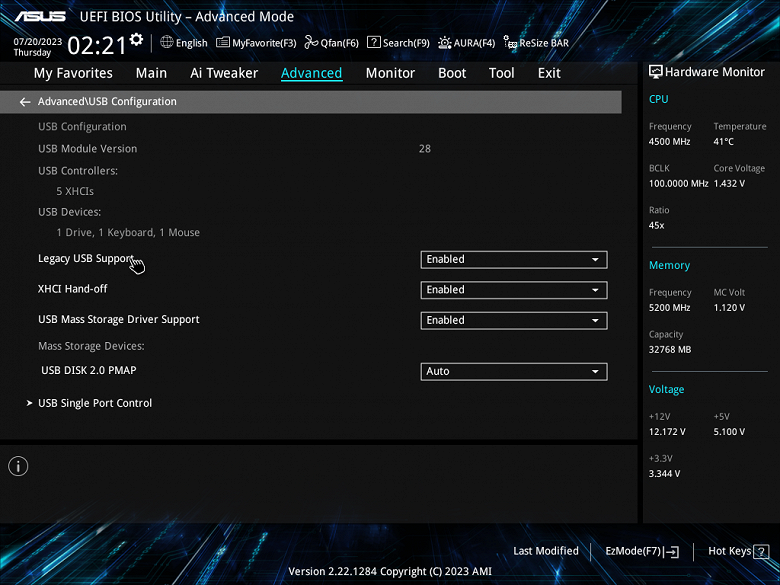
Task: Click the Hot Keys question mark icon
Action: (x=761, y=551)
